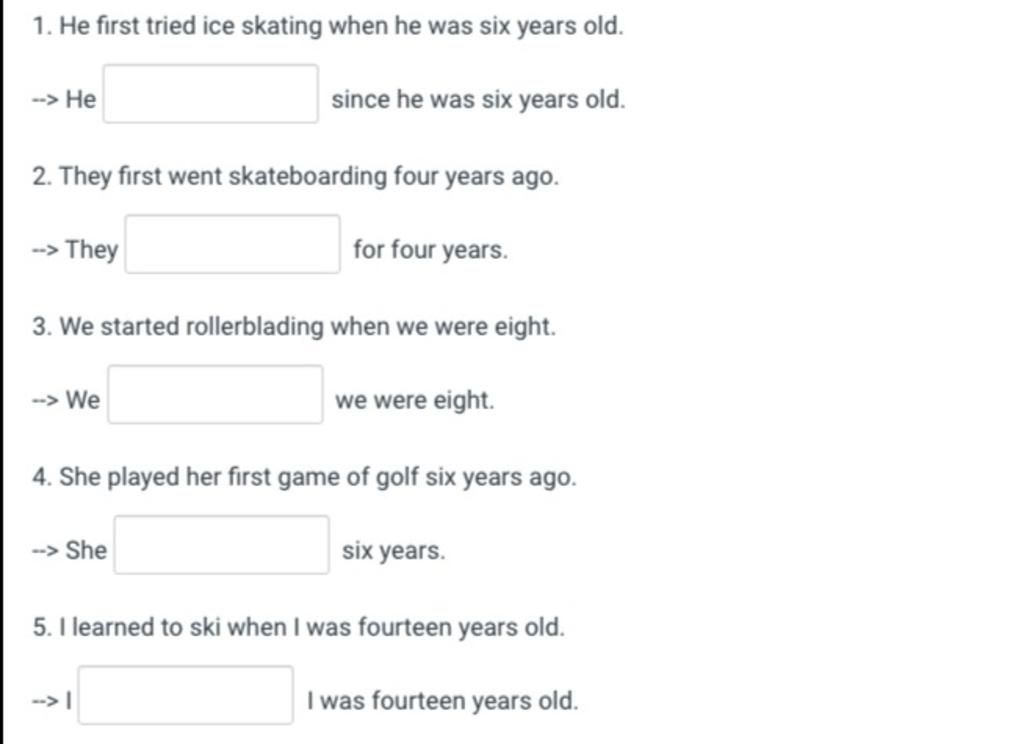Click the text "I was fourteen years old."
Viewport: 1024px width, 744px height.
pyautogui.click(x=443, y=701)
